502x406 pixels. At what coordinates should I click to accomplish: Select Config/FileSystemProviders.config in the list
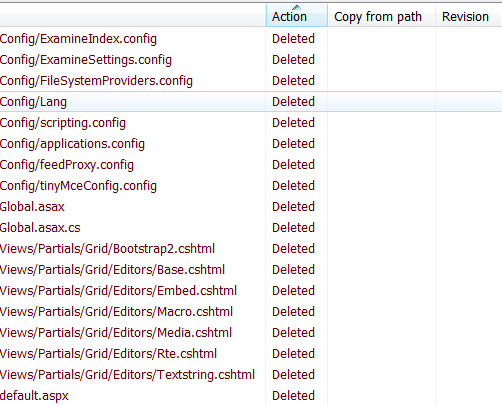pos(251,81)
